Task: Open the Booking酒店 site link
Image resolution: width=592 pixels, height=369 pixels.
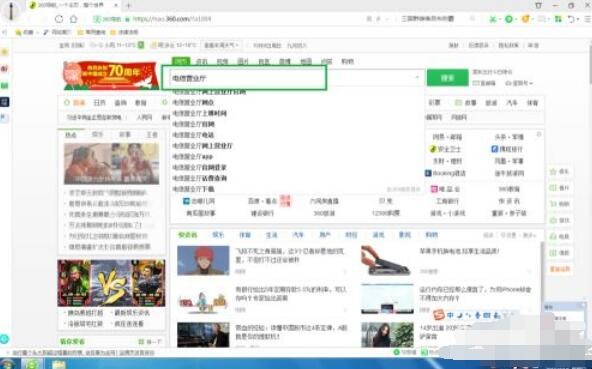Action: (445, 173)
